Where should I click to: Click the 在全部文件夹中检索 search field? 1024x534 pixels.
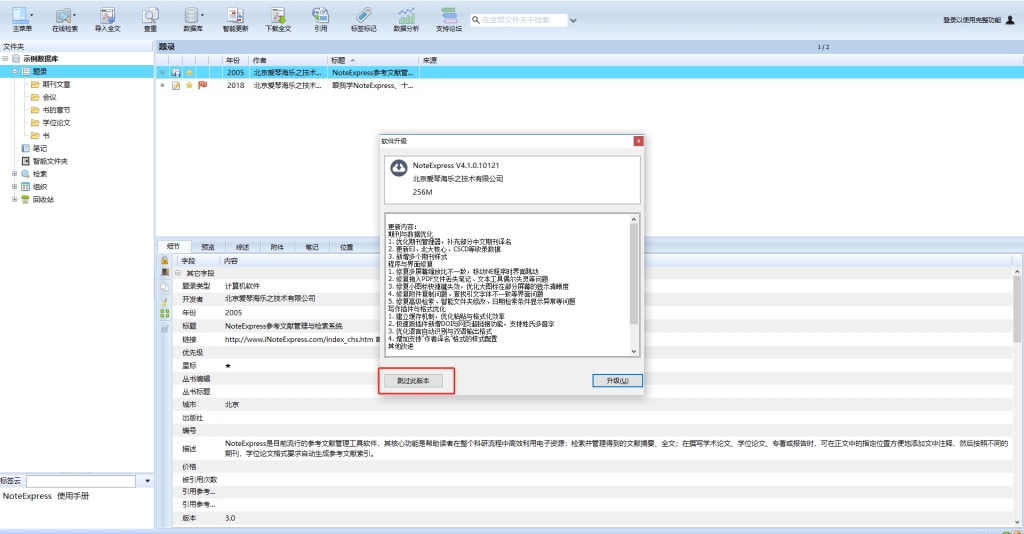click(522, 19)
